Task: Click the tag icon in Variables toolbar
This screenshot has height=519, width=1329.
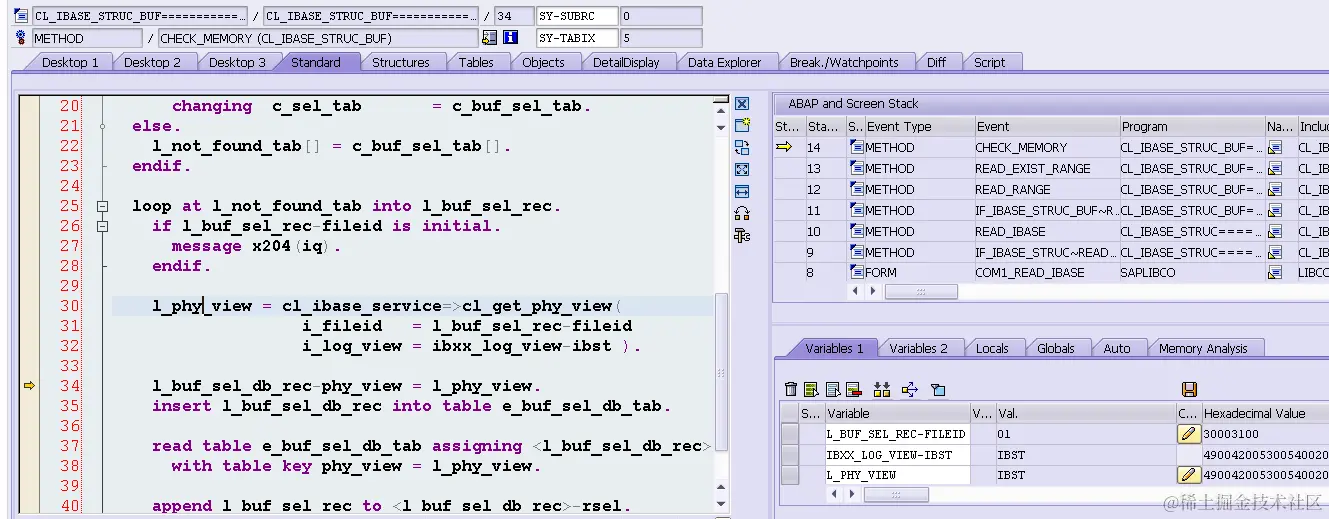Action: click(938, 389)
